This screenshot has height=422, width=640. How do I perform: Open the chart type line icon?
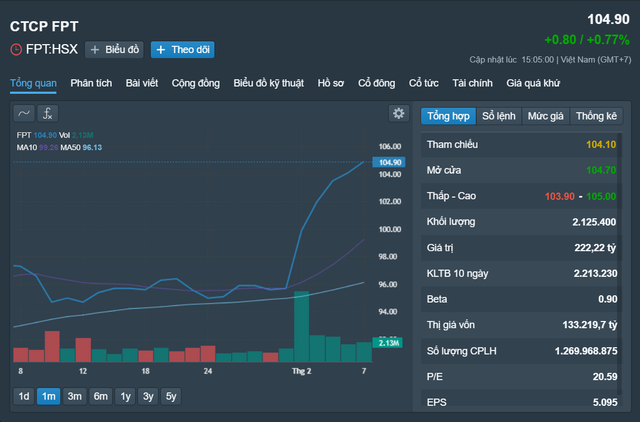click(24, 113)
